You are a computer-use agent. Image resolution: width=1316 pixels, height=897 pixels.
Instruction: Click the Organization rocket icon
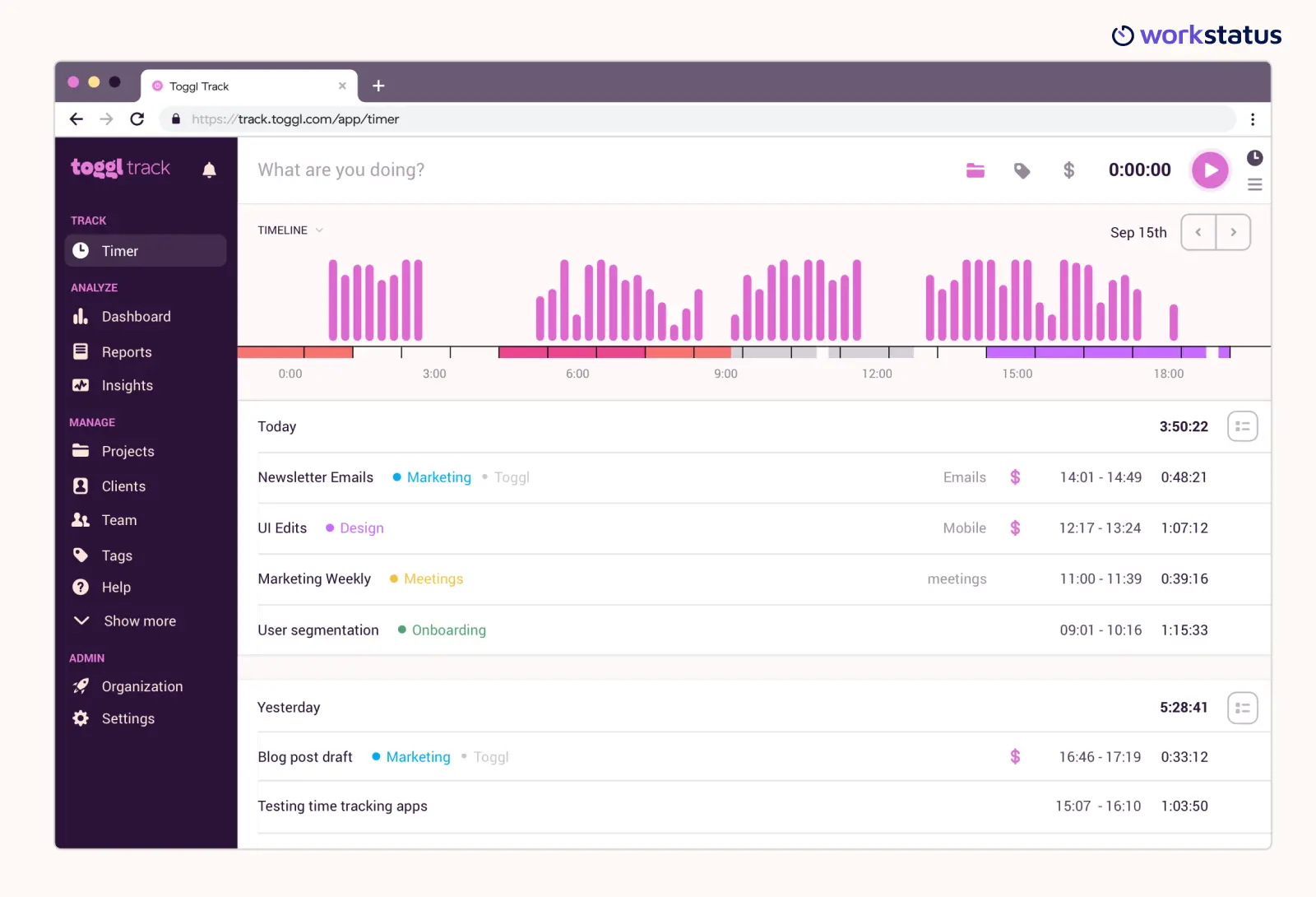(81, 686)
